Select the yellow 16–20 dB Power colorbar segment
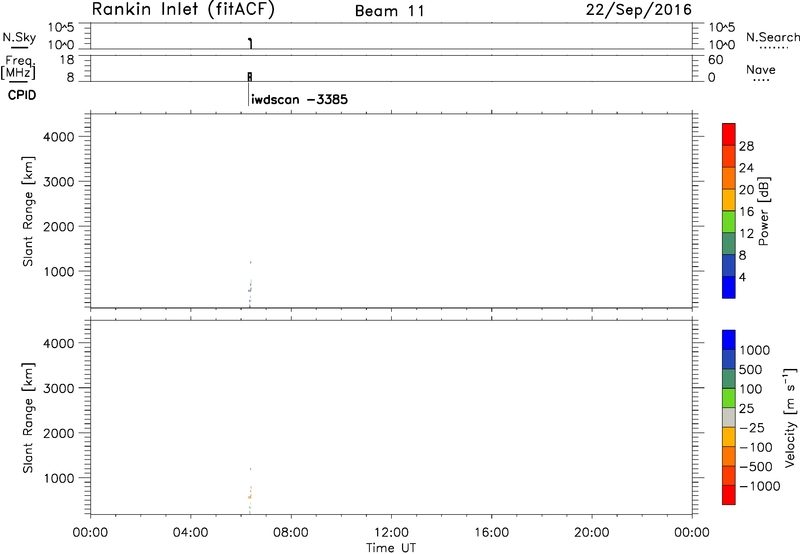The image size is (800, 554). [729, 200]
